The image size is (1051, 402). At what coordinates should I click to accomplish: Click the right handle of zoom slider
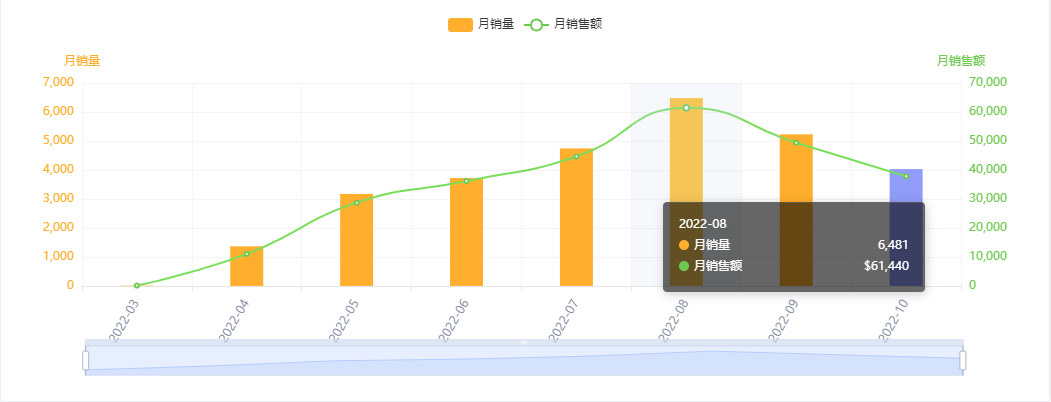coord(963,360)
